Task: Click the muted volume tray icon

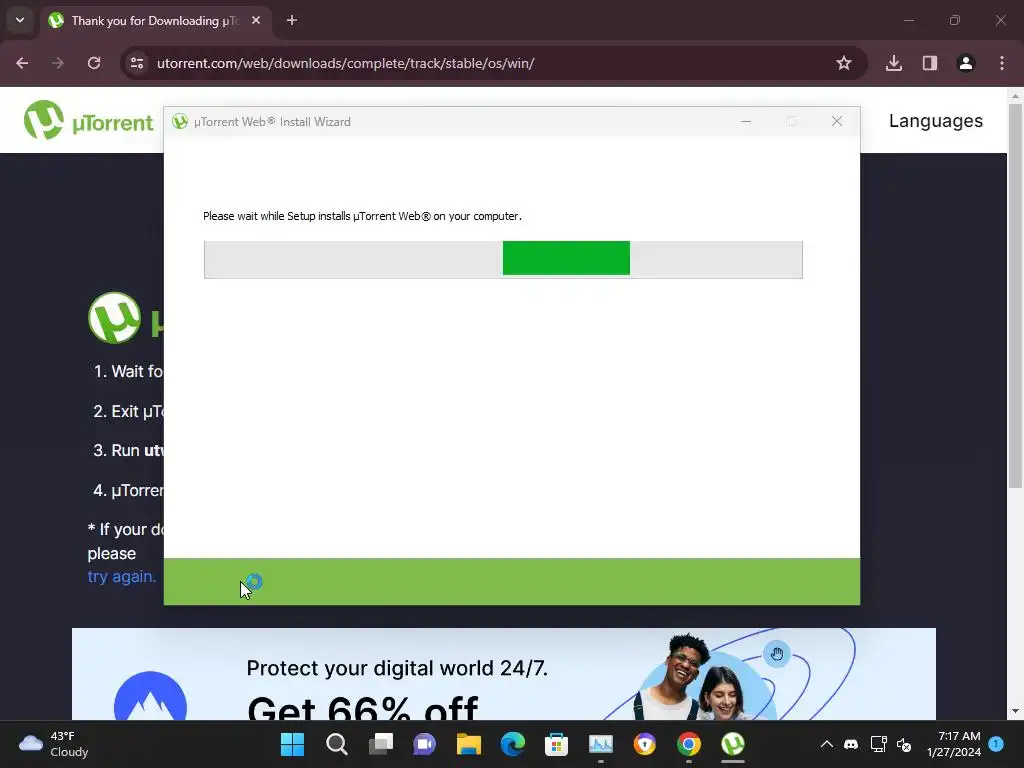Action: click(x=904, y=744)
